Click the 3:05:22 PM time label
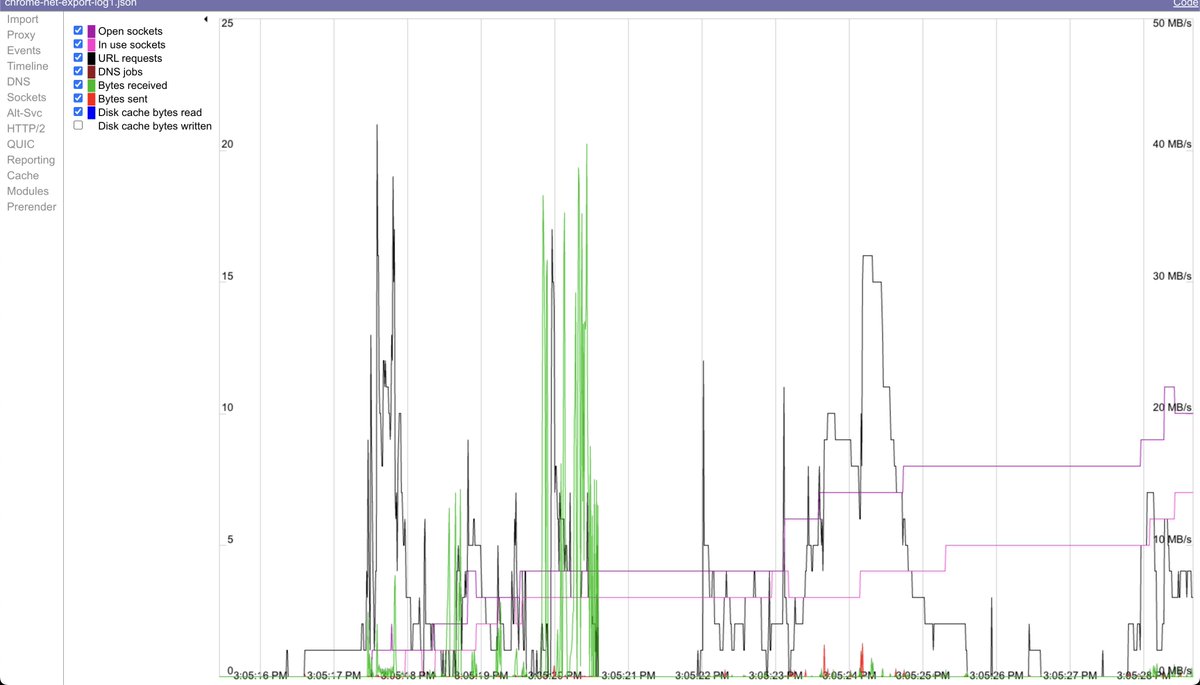Screen dimensions: 1200x685 (x=702, y=676)
